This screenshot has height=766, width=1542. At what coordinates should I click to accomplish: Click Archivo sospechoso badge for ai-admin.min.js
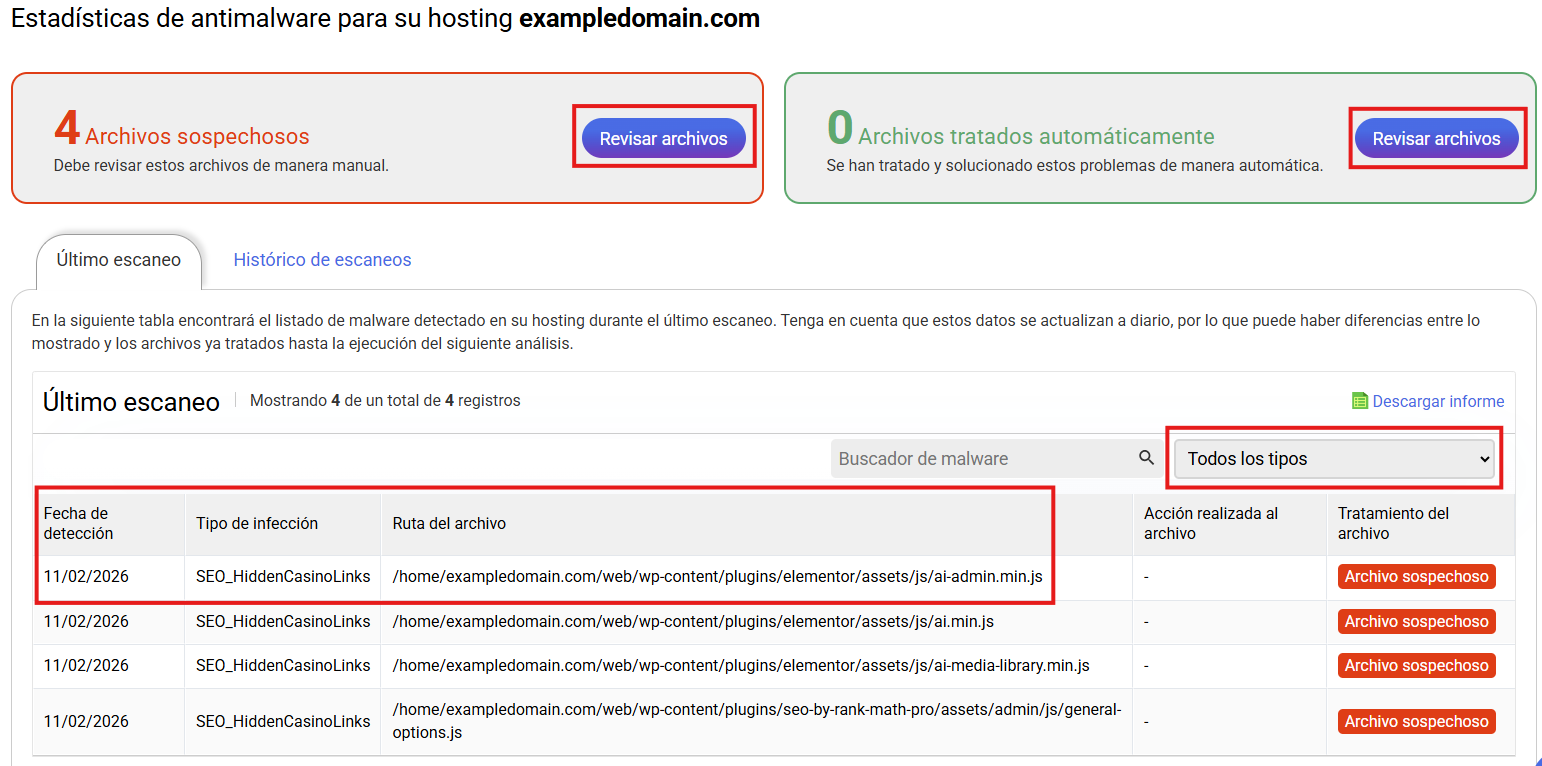tap(1416, 577)
